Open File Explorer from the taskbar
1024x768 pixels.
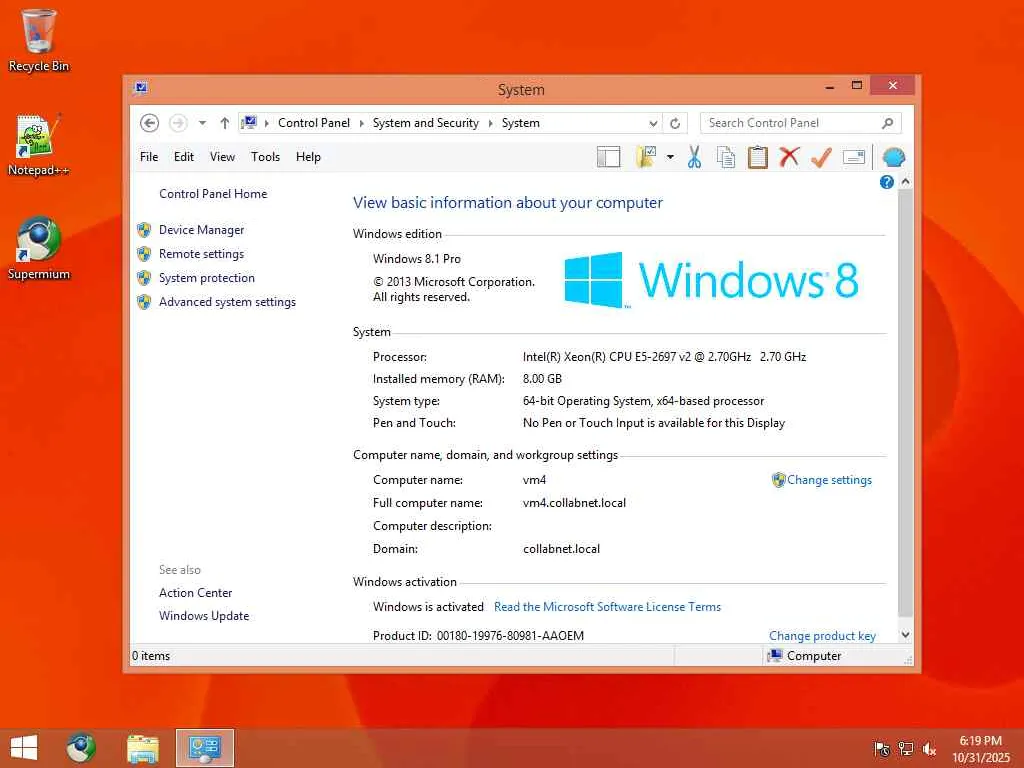[143, 748]
